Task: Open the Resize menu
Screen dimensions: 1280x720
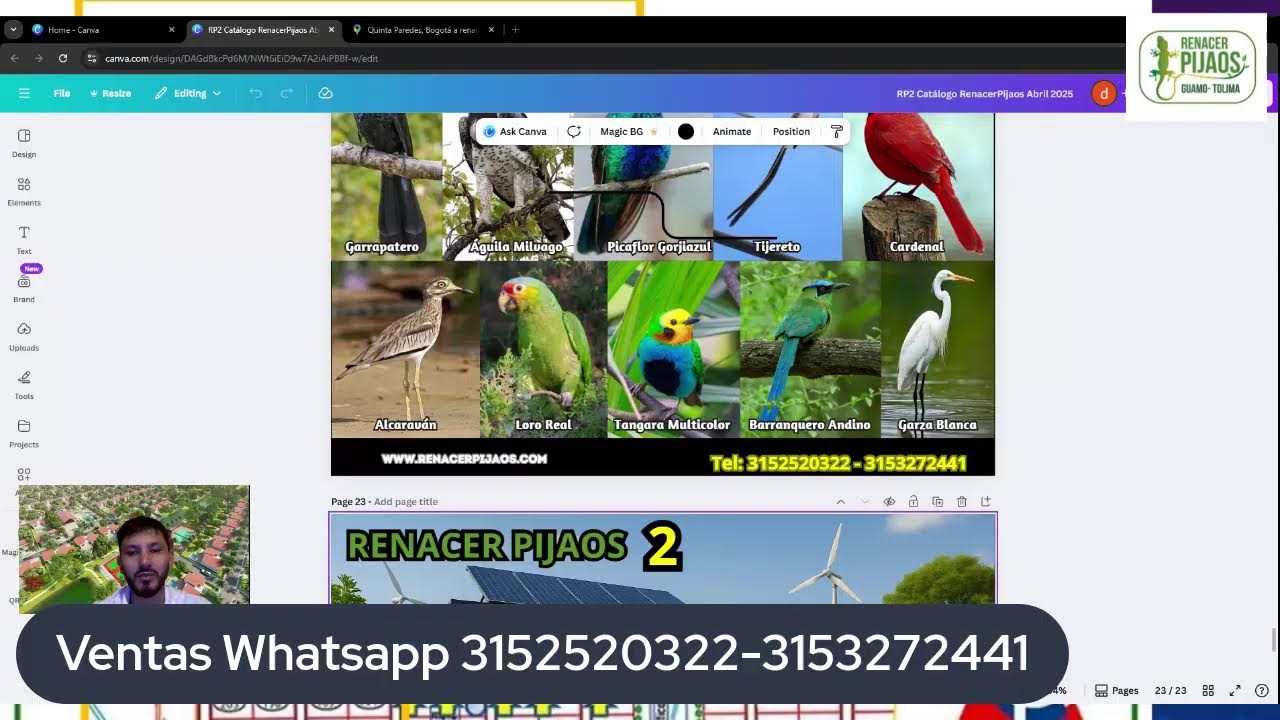Action: point(110,93)
